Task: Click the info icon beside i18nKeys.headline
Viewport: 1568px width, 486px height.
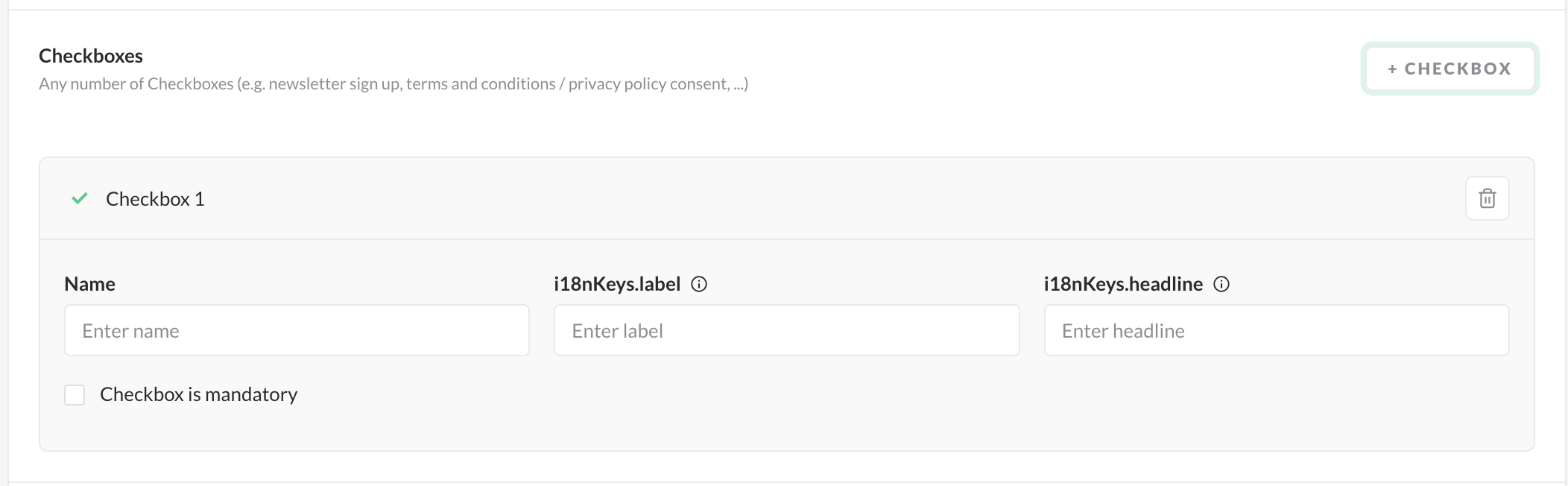Action: (x=1221, y=284)
